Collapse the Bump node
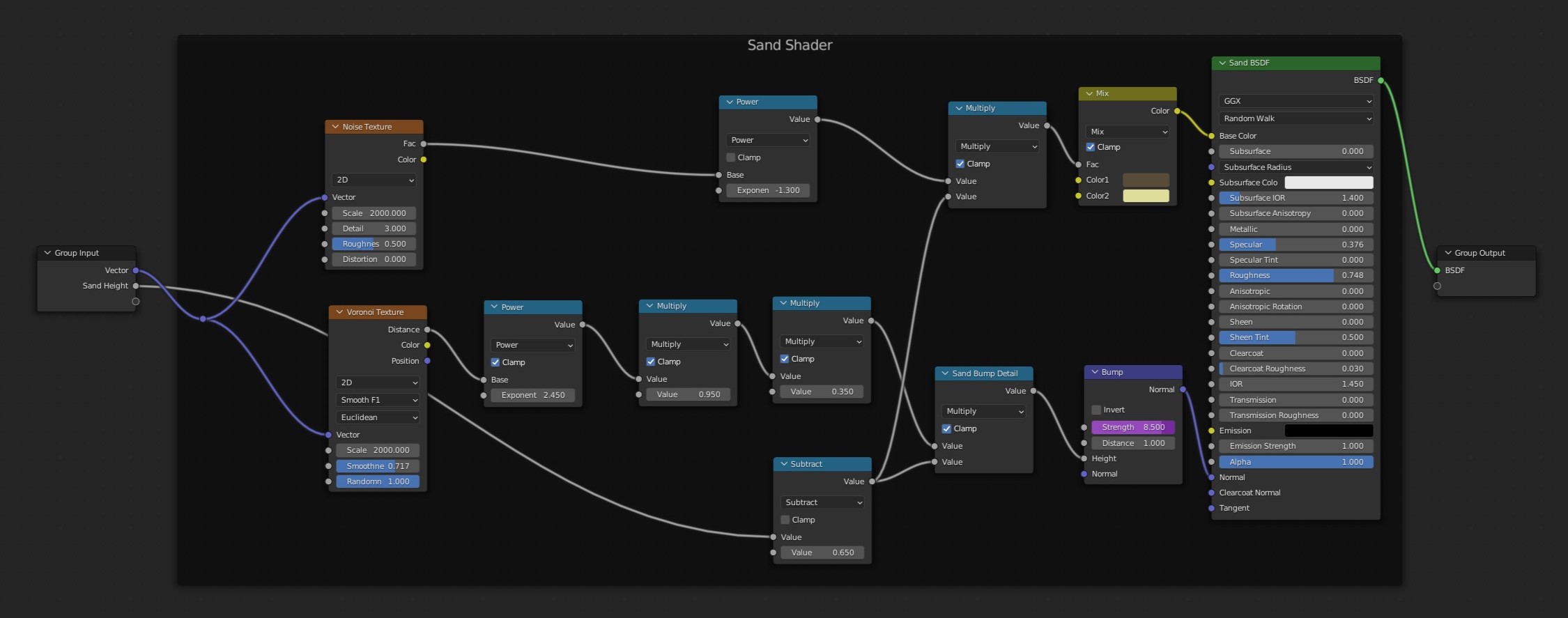The height and width of the screenshot is (618, 1568). point(1094,372)
